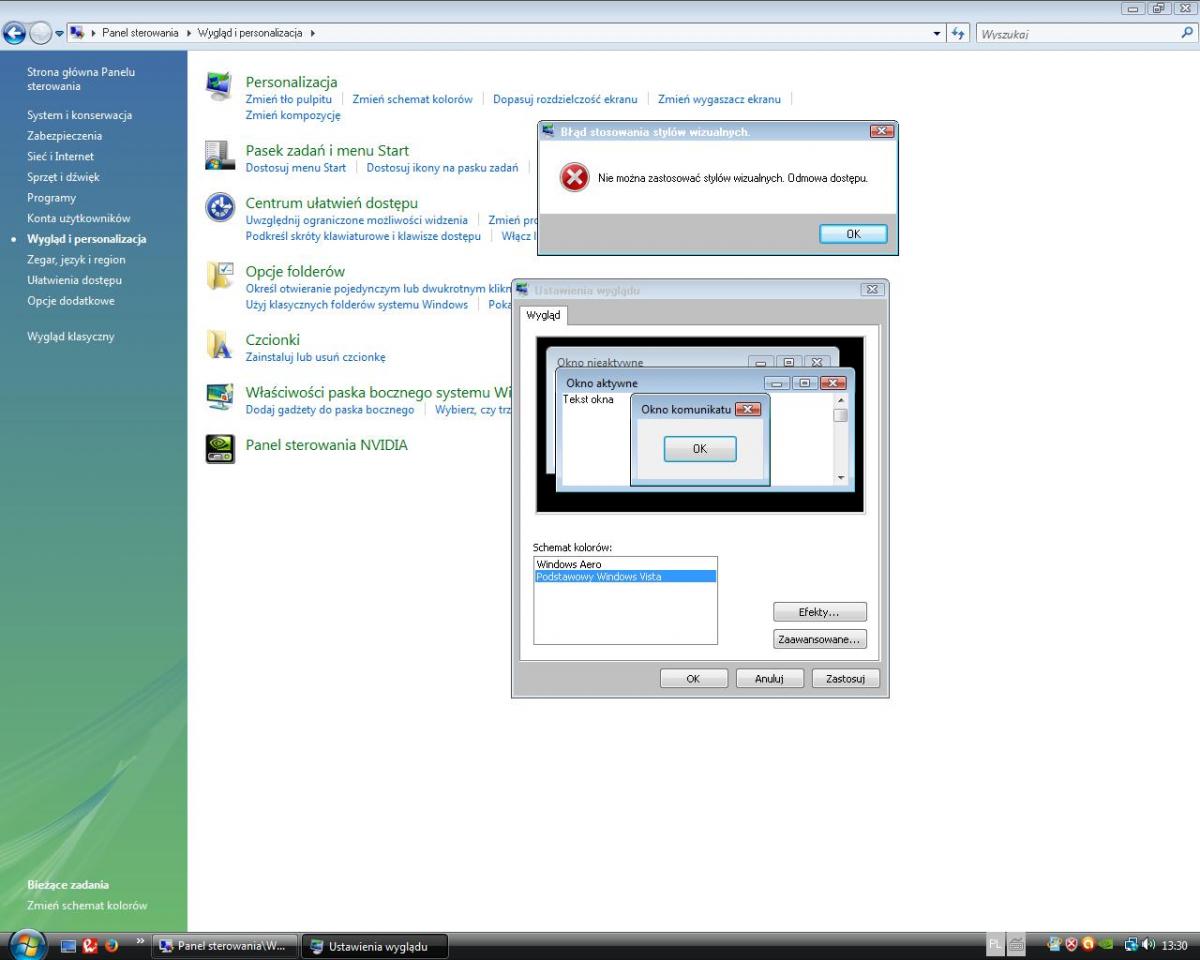Click the on-screen keyboard tray icon

click(x=1016, y=945)
